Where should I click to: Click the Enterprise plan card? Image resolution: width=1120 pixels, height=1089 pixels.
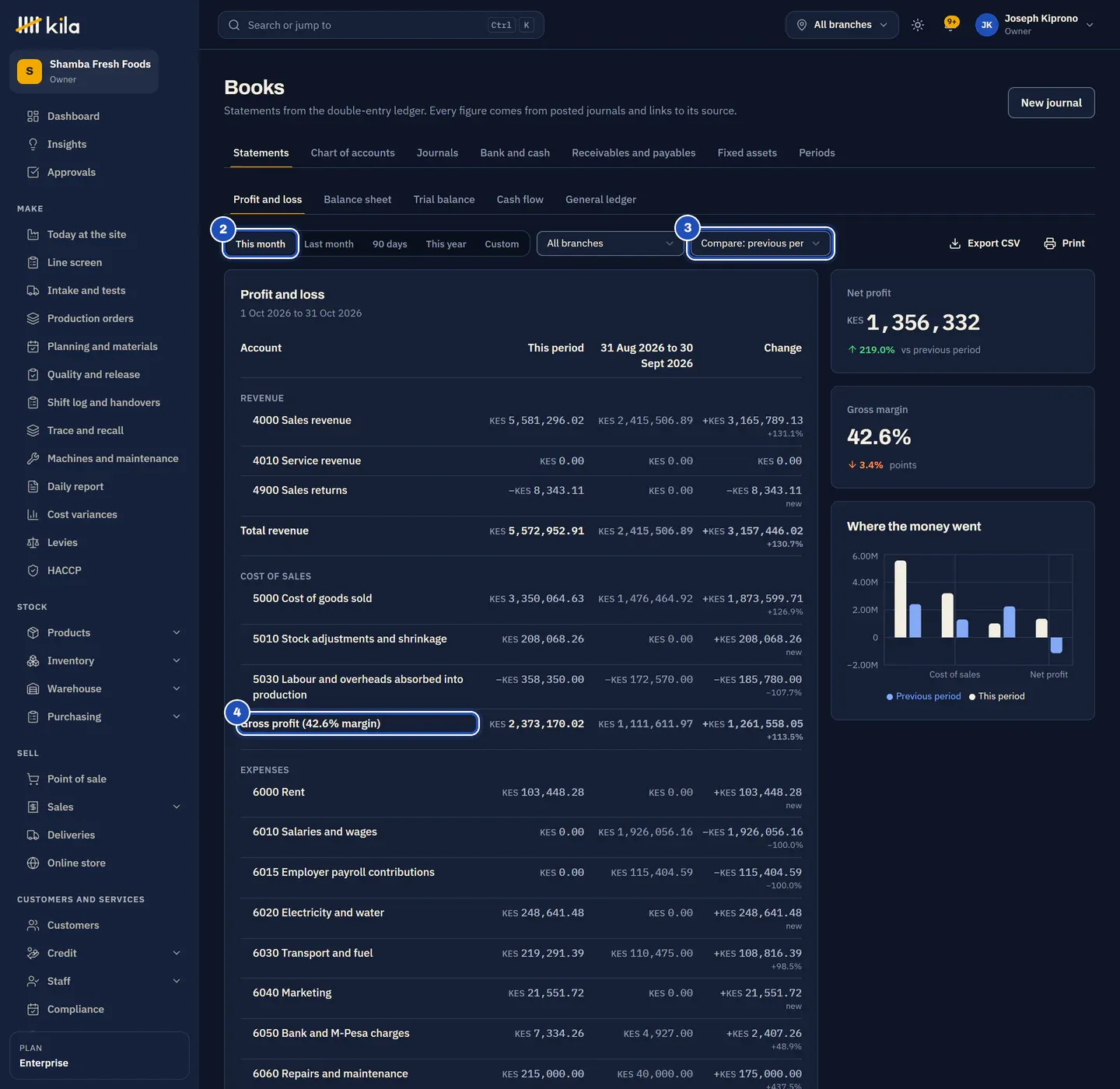(100, 1056)
